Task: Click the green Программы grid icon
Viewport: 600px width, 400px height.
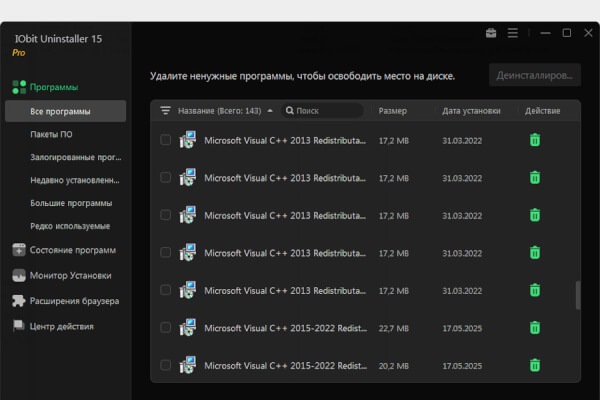Action: click(19, 87)
